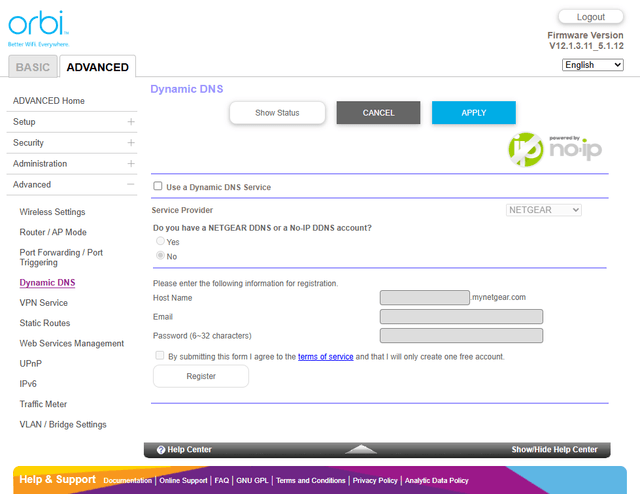The height and width of the screenshot is (494, 640).
Task: Open the Privacy Policy link
Action: (x=375, y=481)
